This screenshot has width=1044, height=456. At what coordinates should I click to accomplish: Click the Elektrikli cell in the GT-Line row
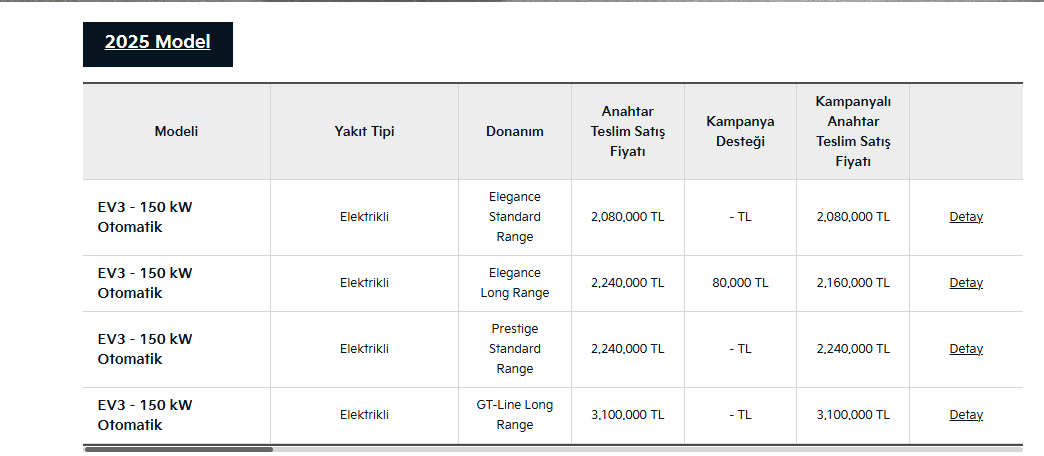tap(364, 415)
